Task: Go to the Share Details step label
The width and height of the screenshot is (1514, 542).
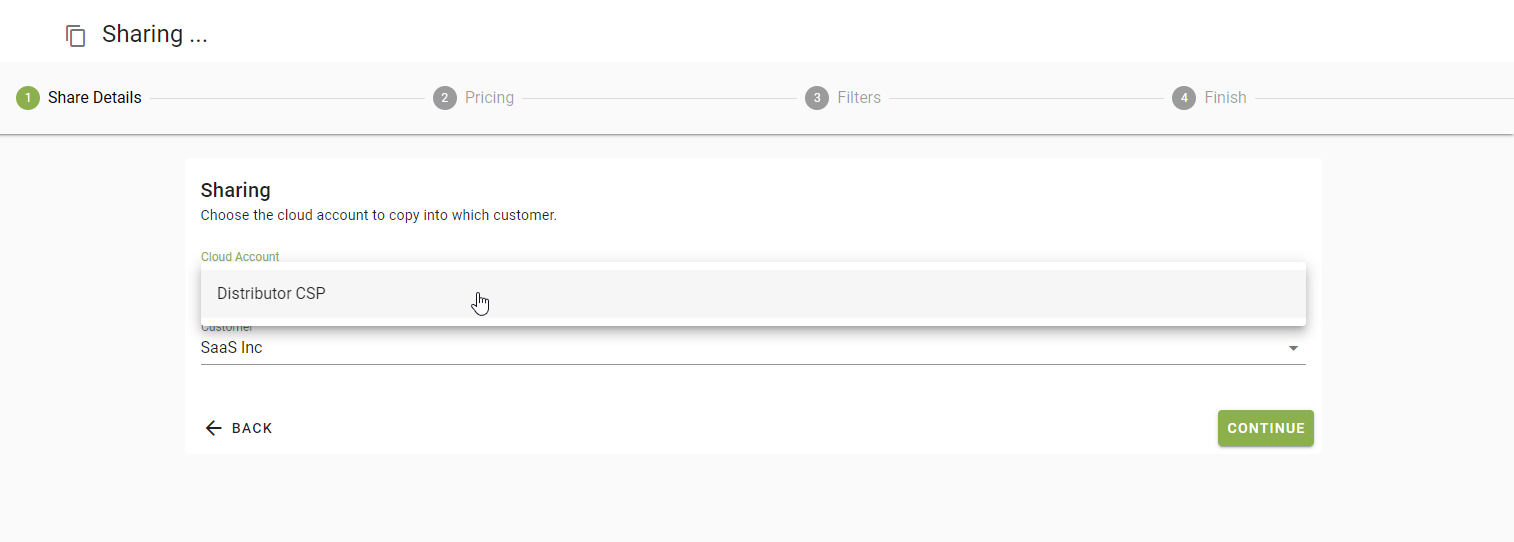Action: [x=95, y=98]
